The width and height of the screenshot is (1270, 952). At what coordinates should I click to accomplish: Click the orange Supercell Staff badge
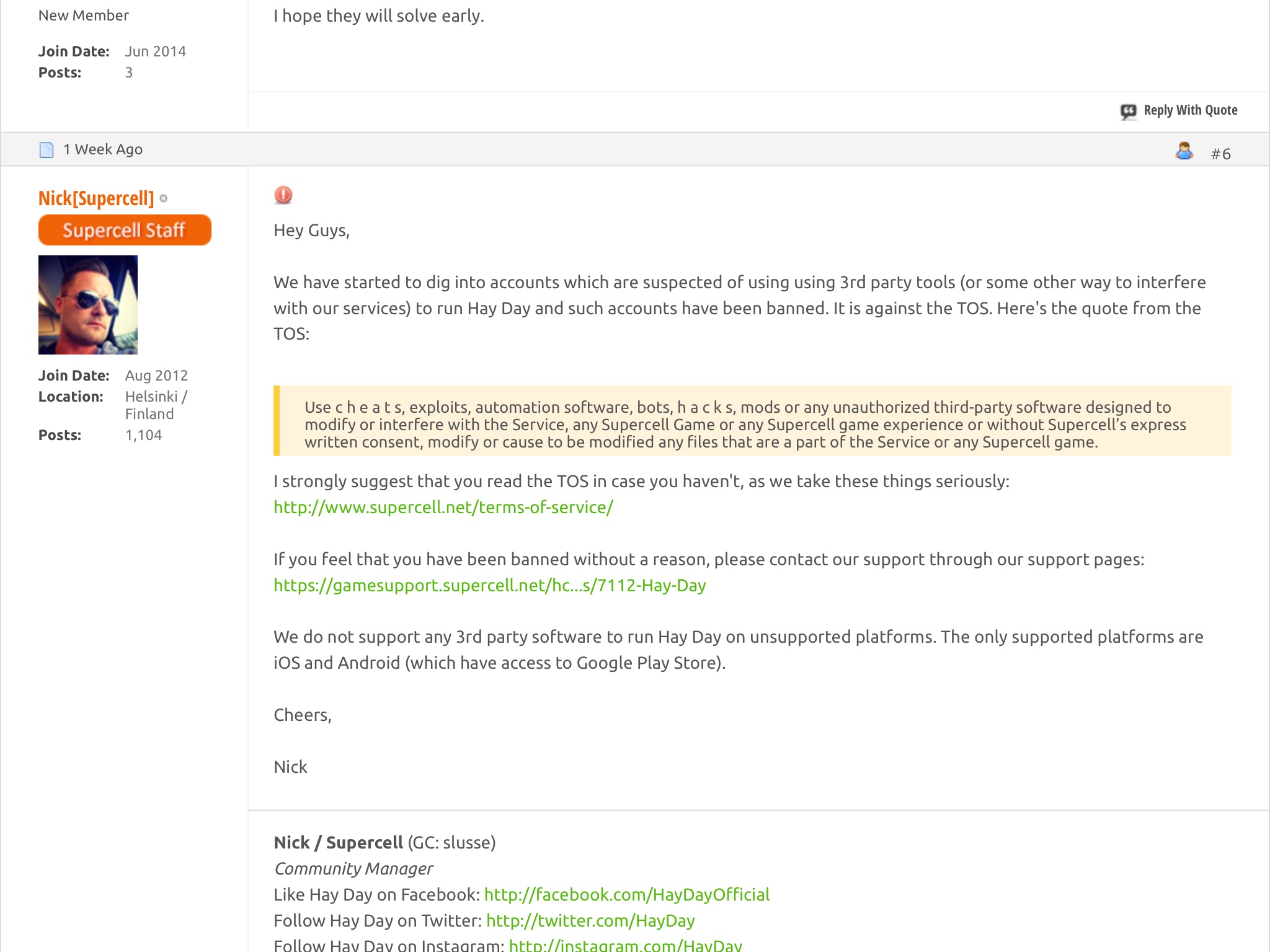pyautogui.click(x=125, y=230)
